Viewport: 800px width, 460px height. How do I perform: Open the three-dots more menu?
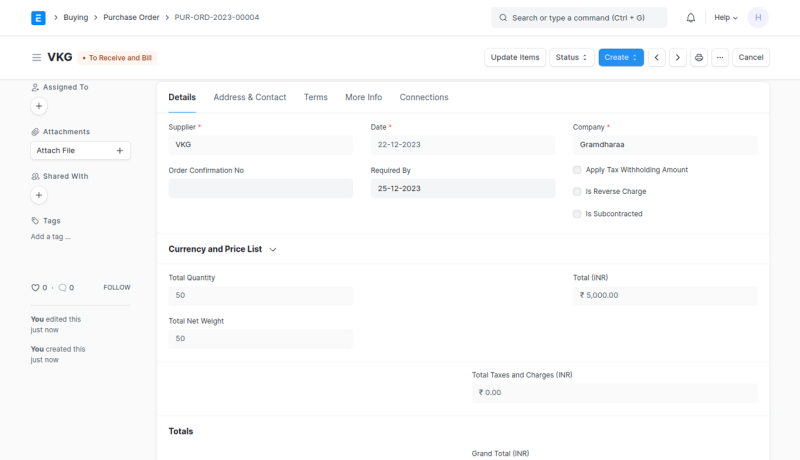pos(720,58)
